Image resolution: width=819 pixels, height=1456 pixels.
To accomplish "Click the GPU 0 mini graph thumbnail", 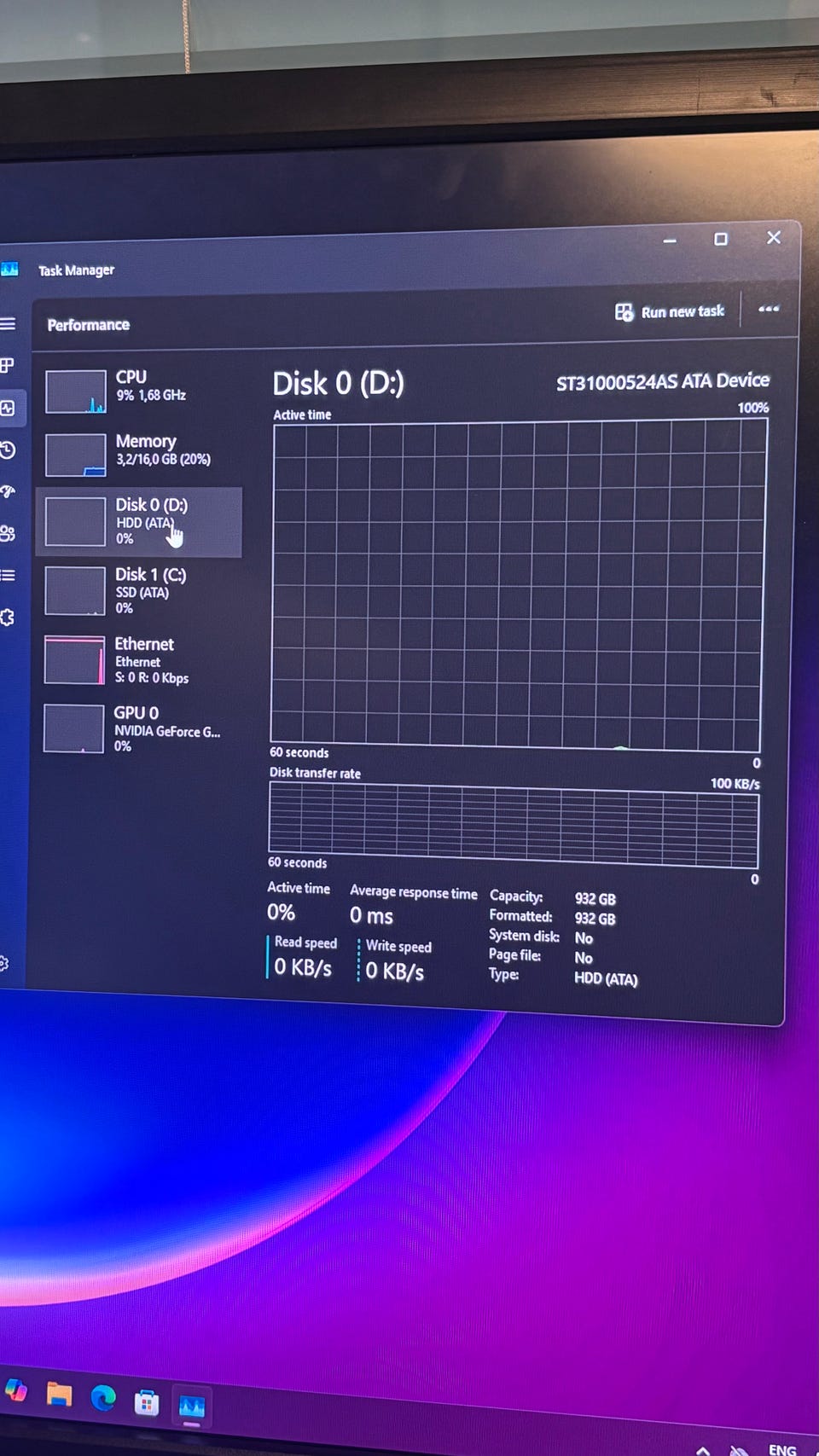I will [73, 728].
